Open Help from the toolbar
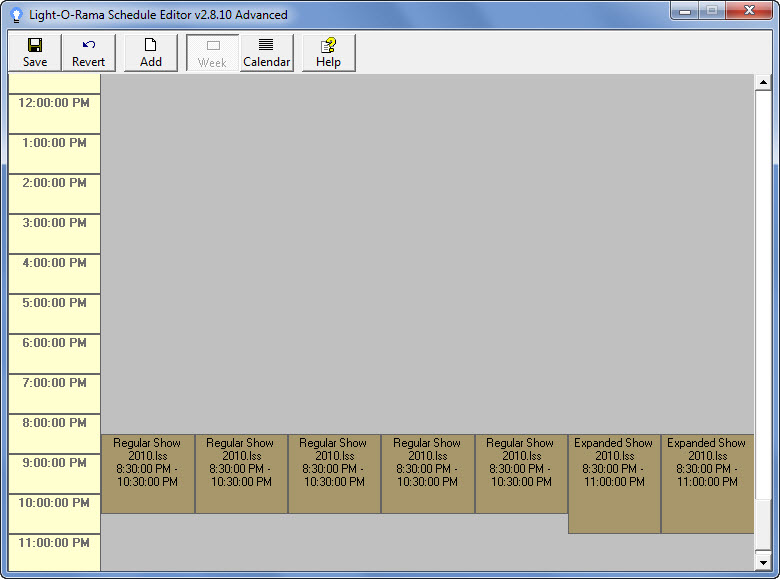This screenshot has width=780, height=579. tap(328, 53)
